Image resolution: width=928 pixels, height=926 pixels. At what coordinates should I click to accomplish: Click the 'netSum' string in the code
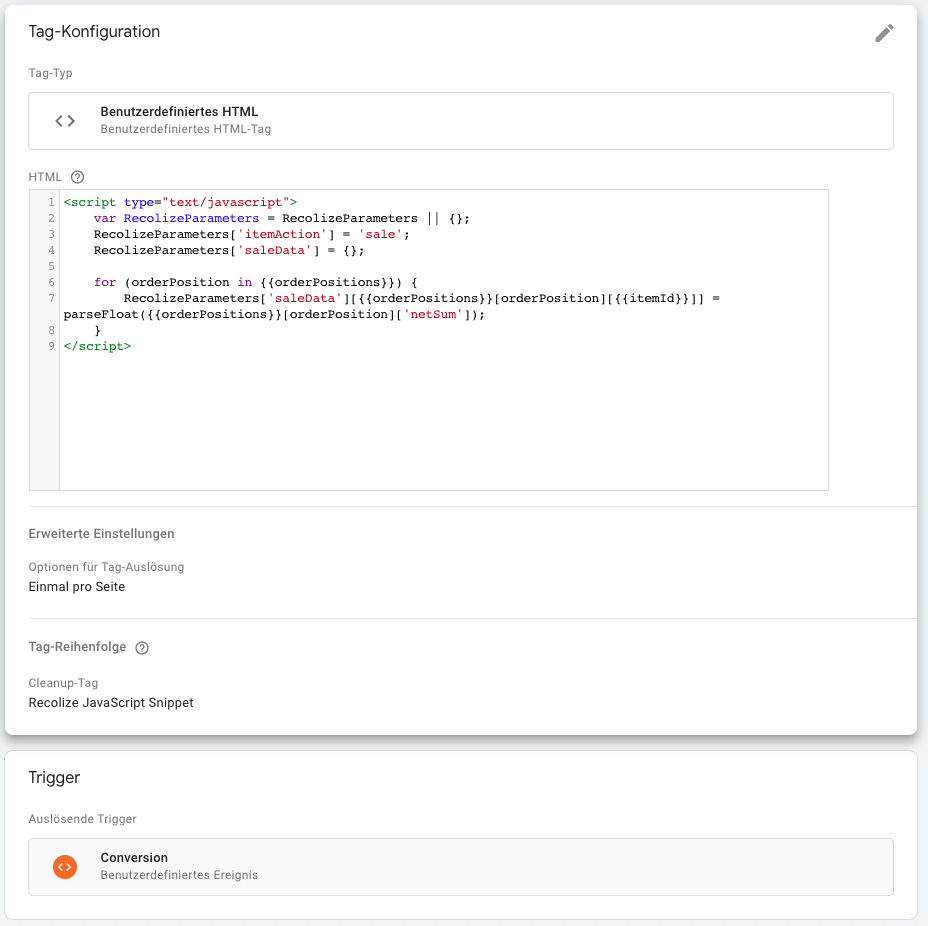tap(433, 314)
